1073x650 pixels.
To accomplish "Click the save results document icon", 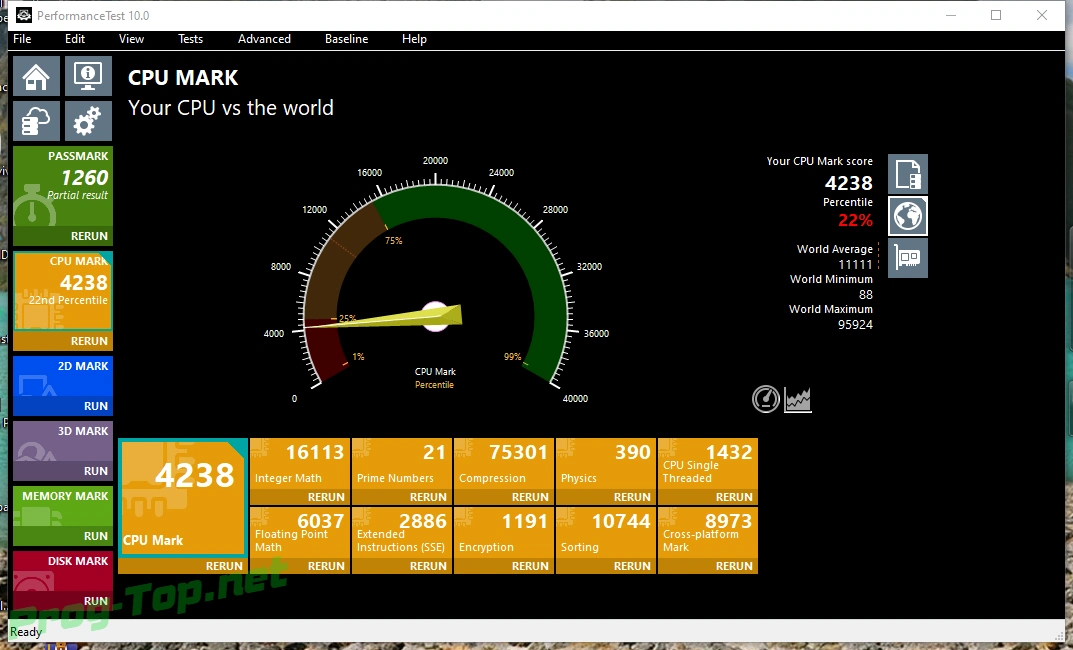I will click(x=907, y=174).
